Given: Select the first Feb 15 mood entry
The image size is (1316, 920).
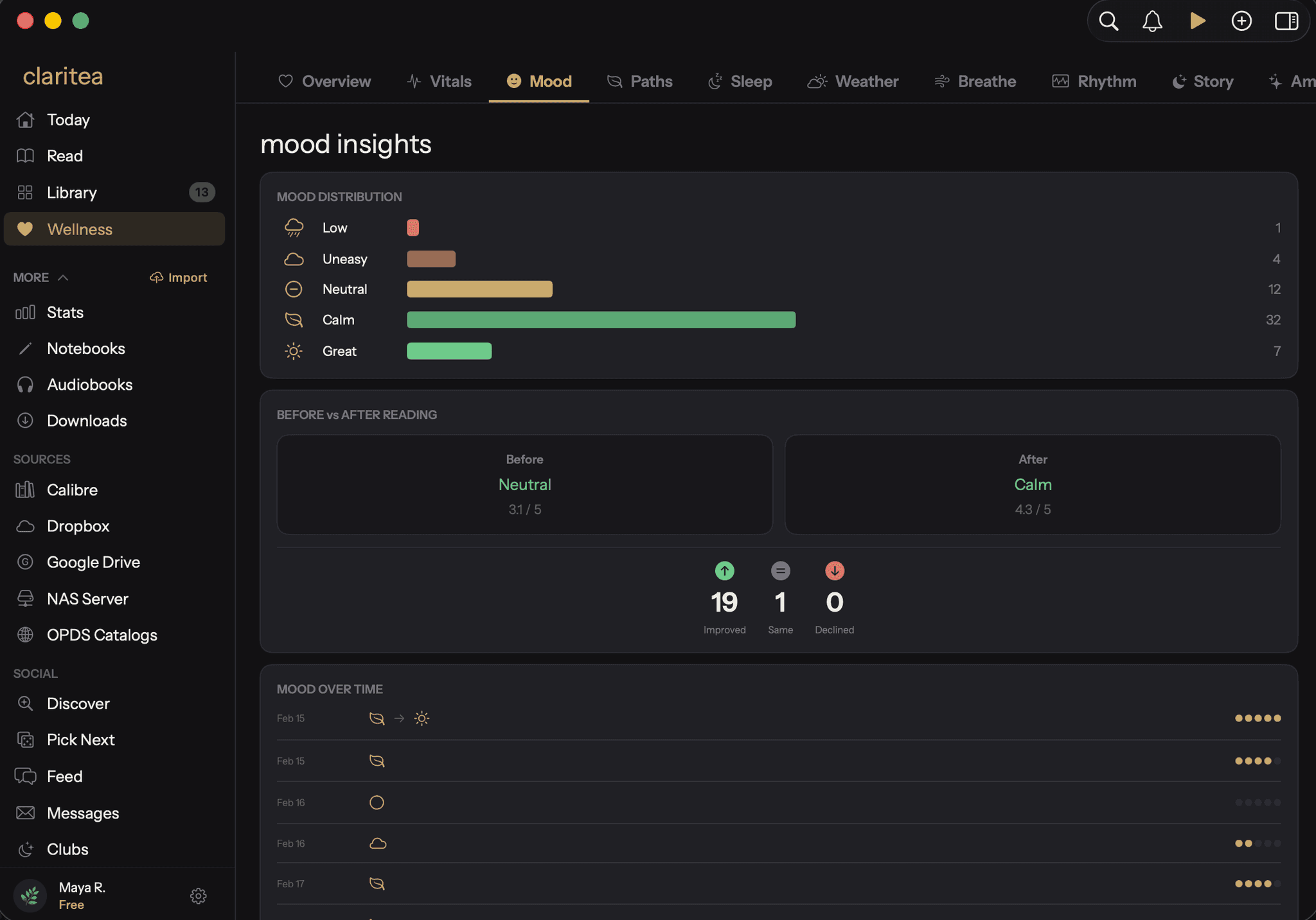Looking at the screenshot, I should 779,718.
